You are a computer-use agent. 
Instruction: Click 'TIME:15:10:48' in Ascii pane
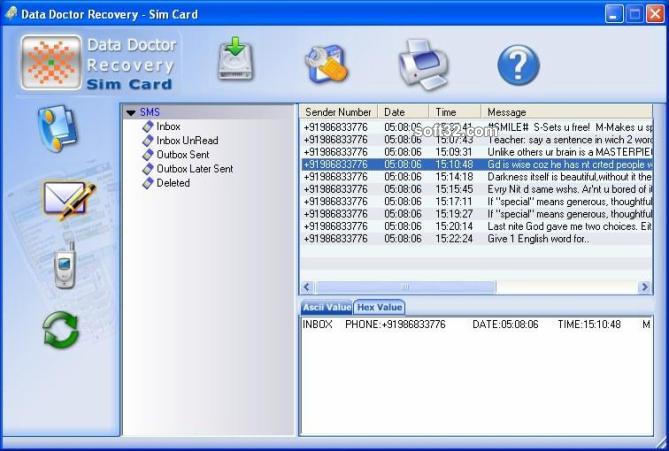(x=589, y=324)
